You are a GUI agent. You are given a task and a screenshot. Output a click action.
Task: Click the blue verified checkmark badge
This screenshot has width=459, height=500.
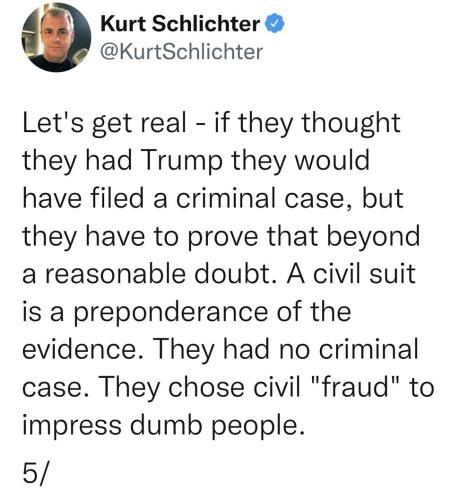coord(275,23)
